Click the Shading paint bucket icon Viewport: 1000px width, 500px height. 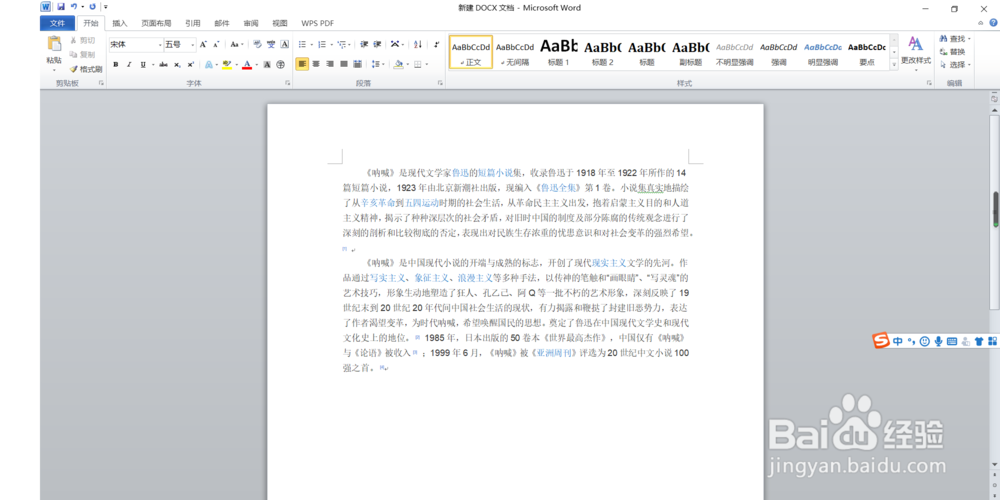coord(399,64)
